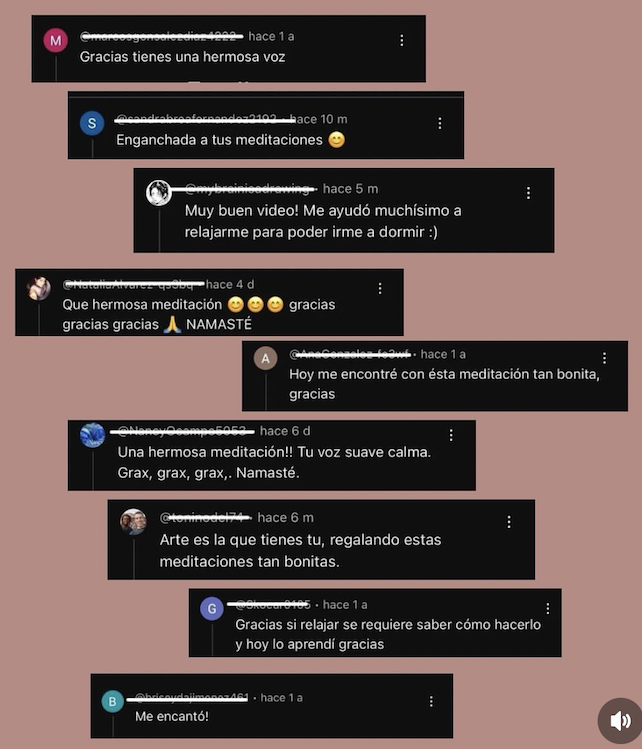Open three-dot menu on 'Que hermosa meditación' comment
This screenshot has height=749, width=642.
[380, 288]
